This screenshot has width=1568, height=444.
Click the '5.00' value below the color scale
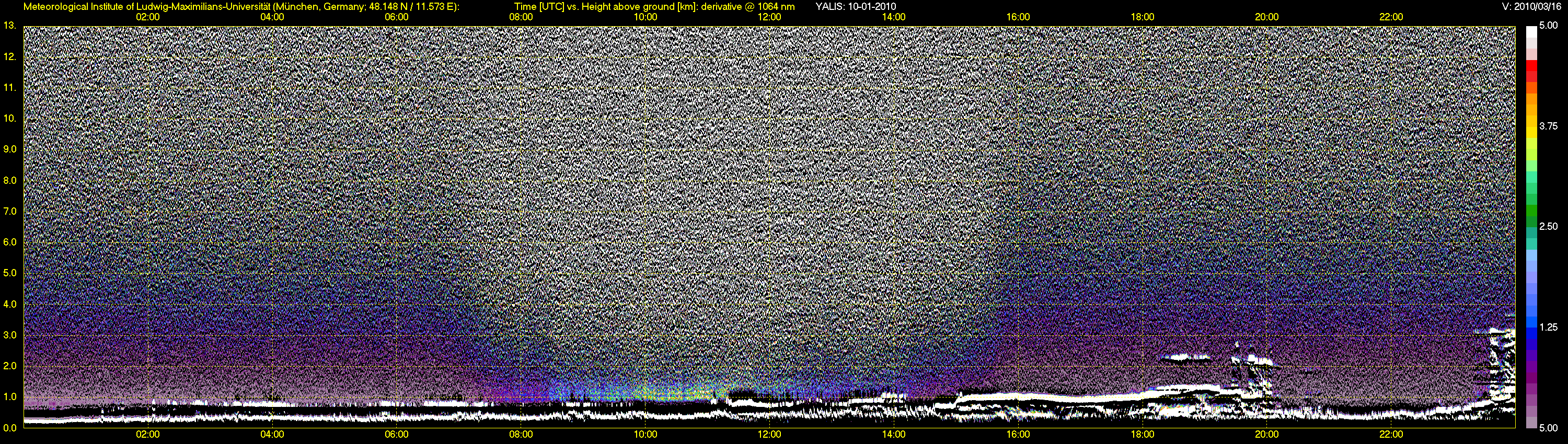coord(1548,428)
